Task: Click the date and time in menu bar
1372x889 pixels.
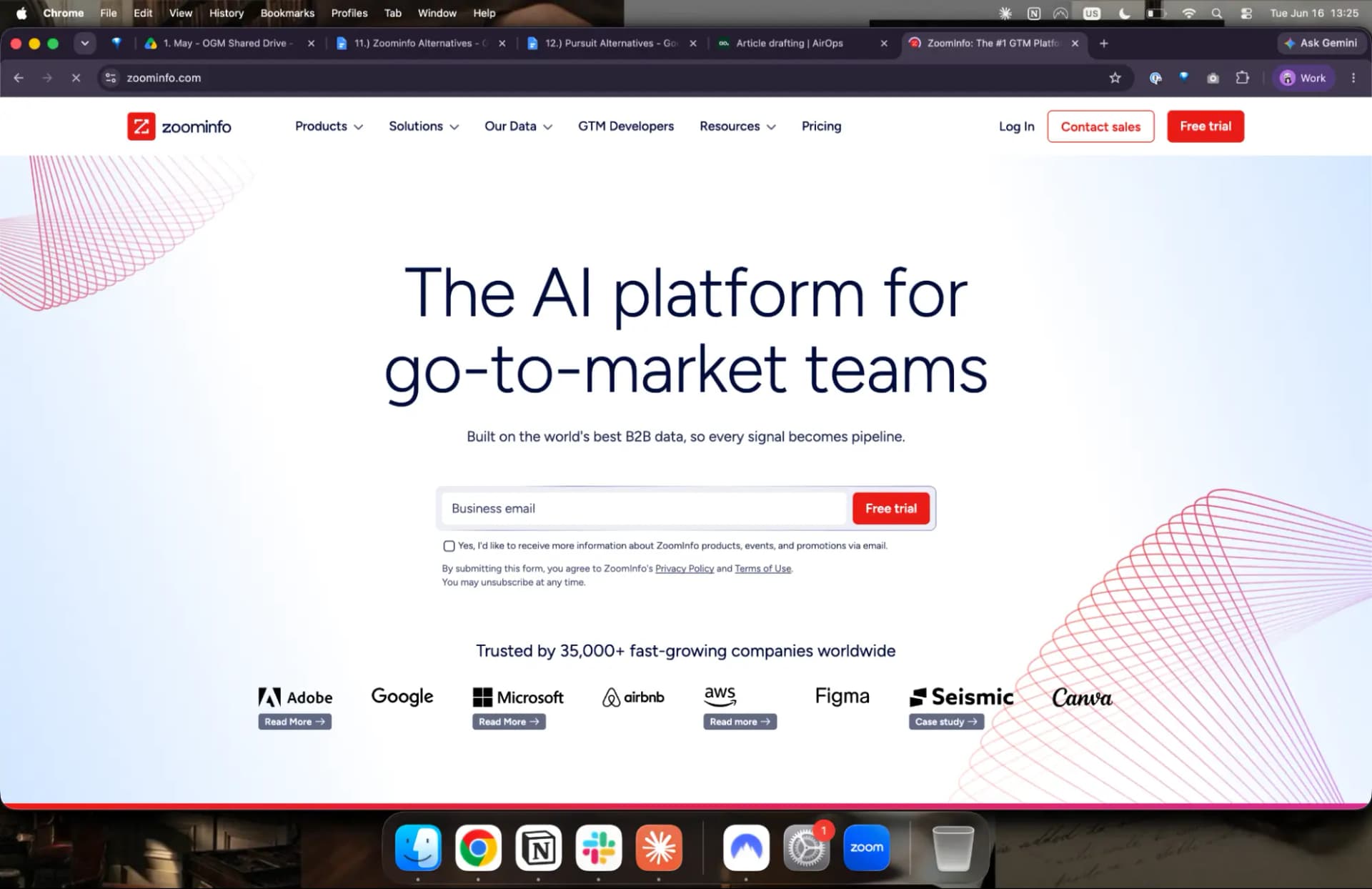Action: (1314, 13)
